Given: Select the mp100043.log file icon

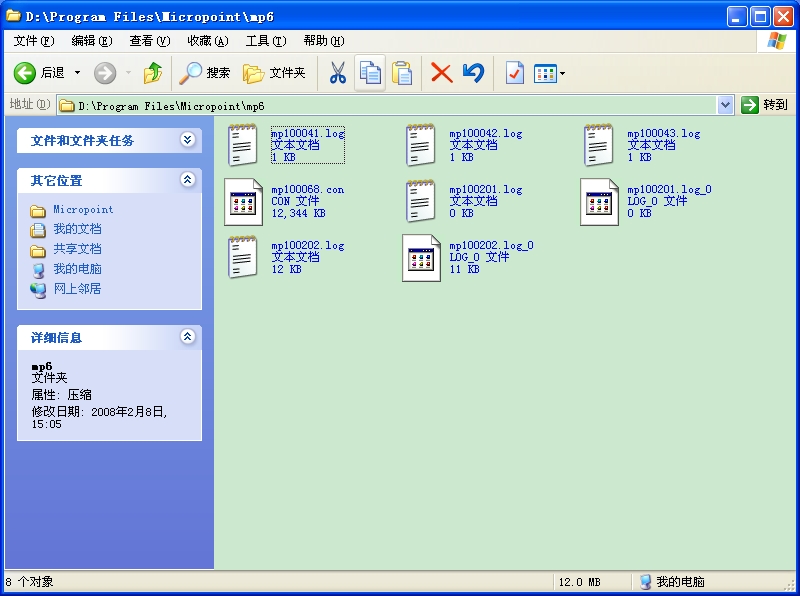Looking at the screenshot, I should [x=598, y=145].
